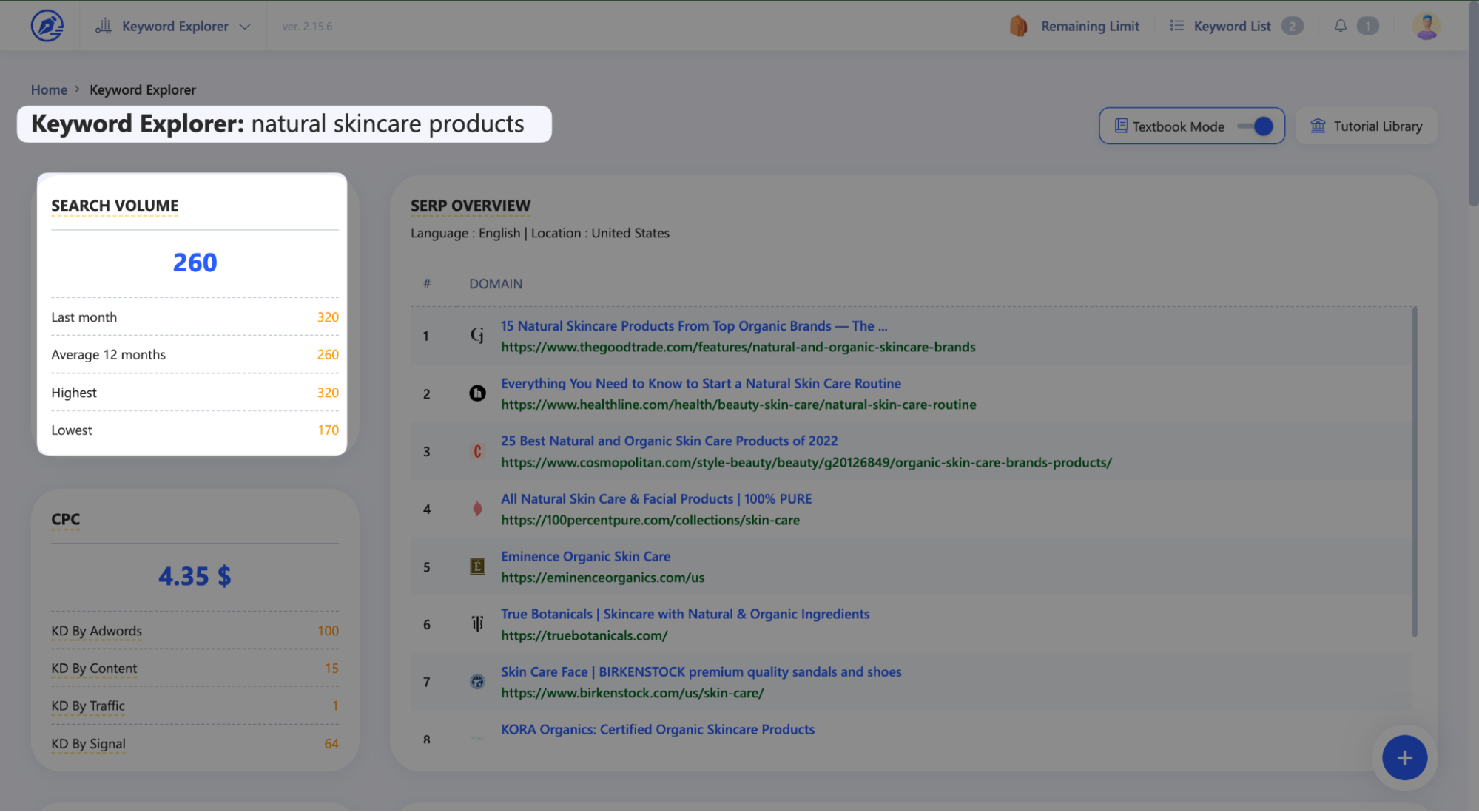Screen dimensions: 1479x812
Task: Go to Home breadcrumb
Action: (49, 89)
